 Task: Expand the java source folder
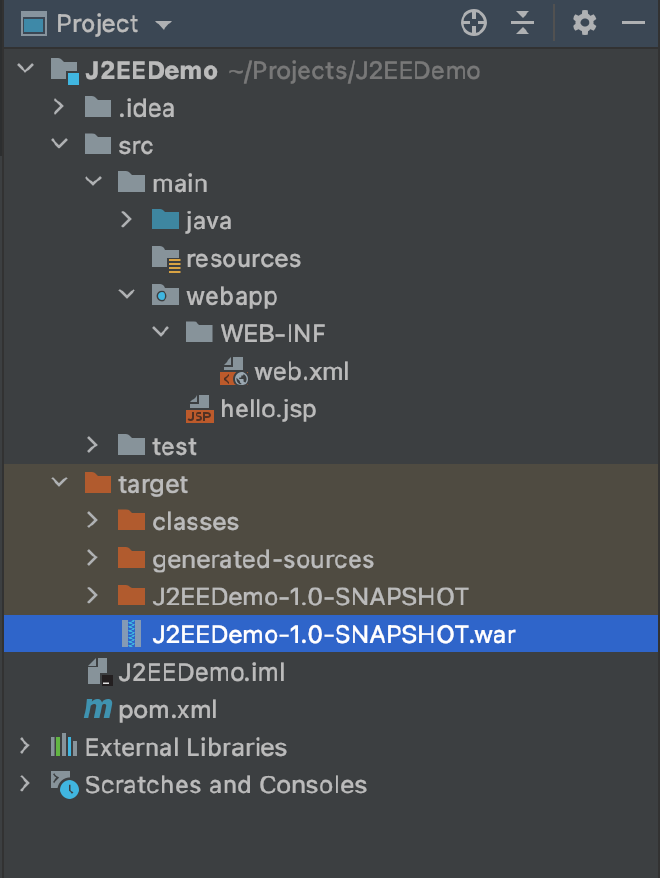tap(127, 220)
